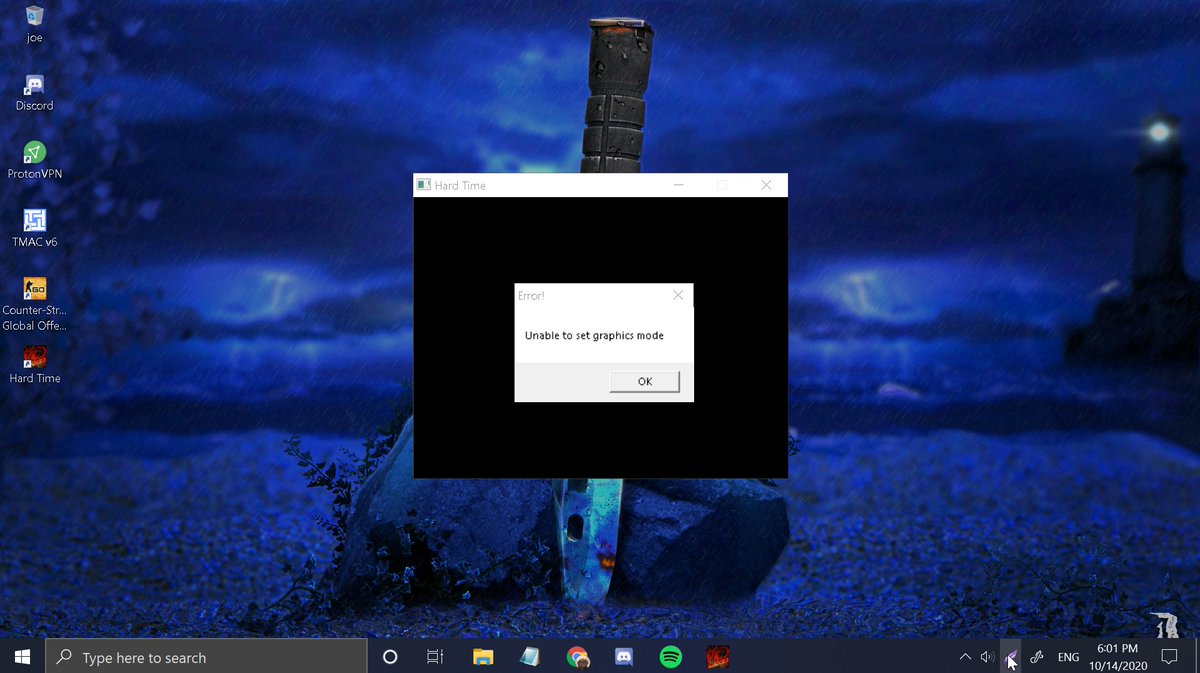Screen dimensions: 1200x673
Task: Open the clock showing 6:01 PM
Action: pyautogui.click(x=1118, y=657)
